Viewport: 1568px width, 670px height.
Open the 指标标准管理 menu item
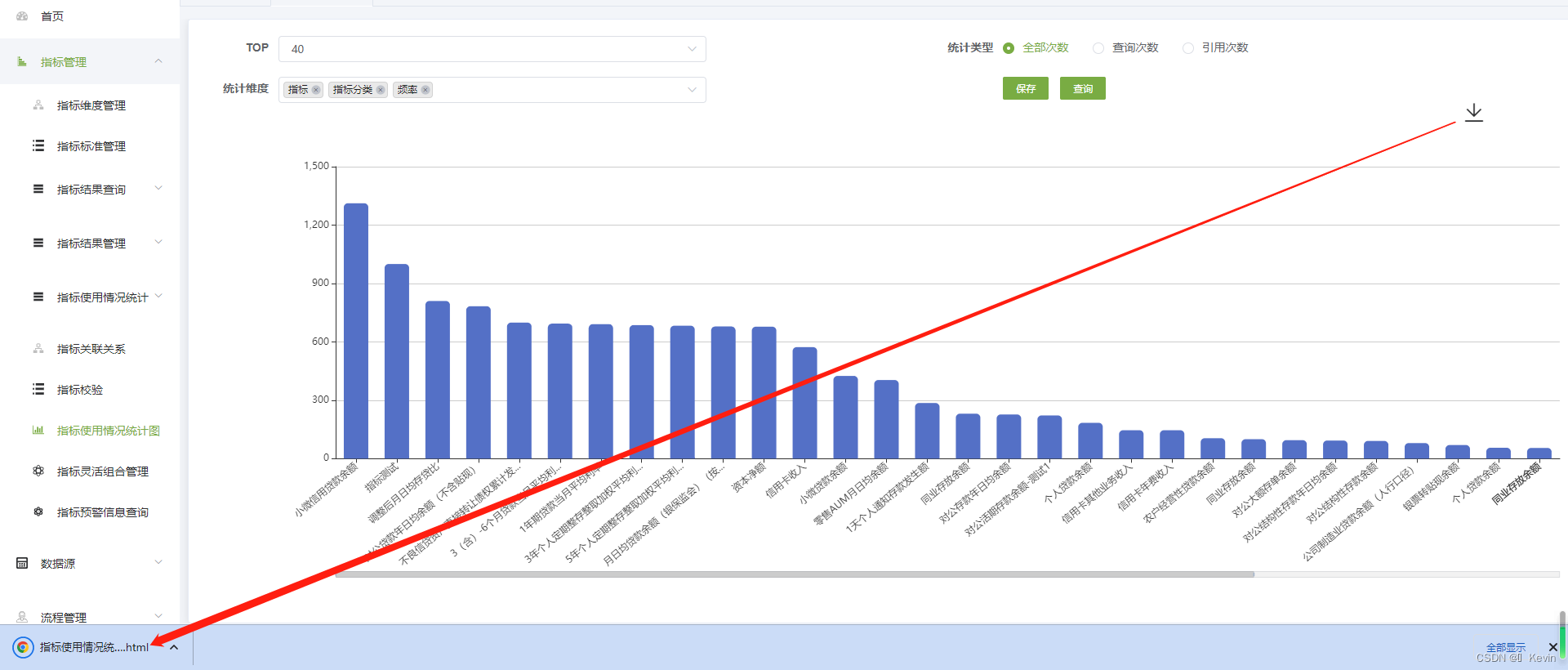click(x=91, y=146)
